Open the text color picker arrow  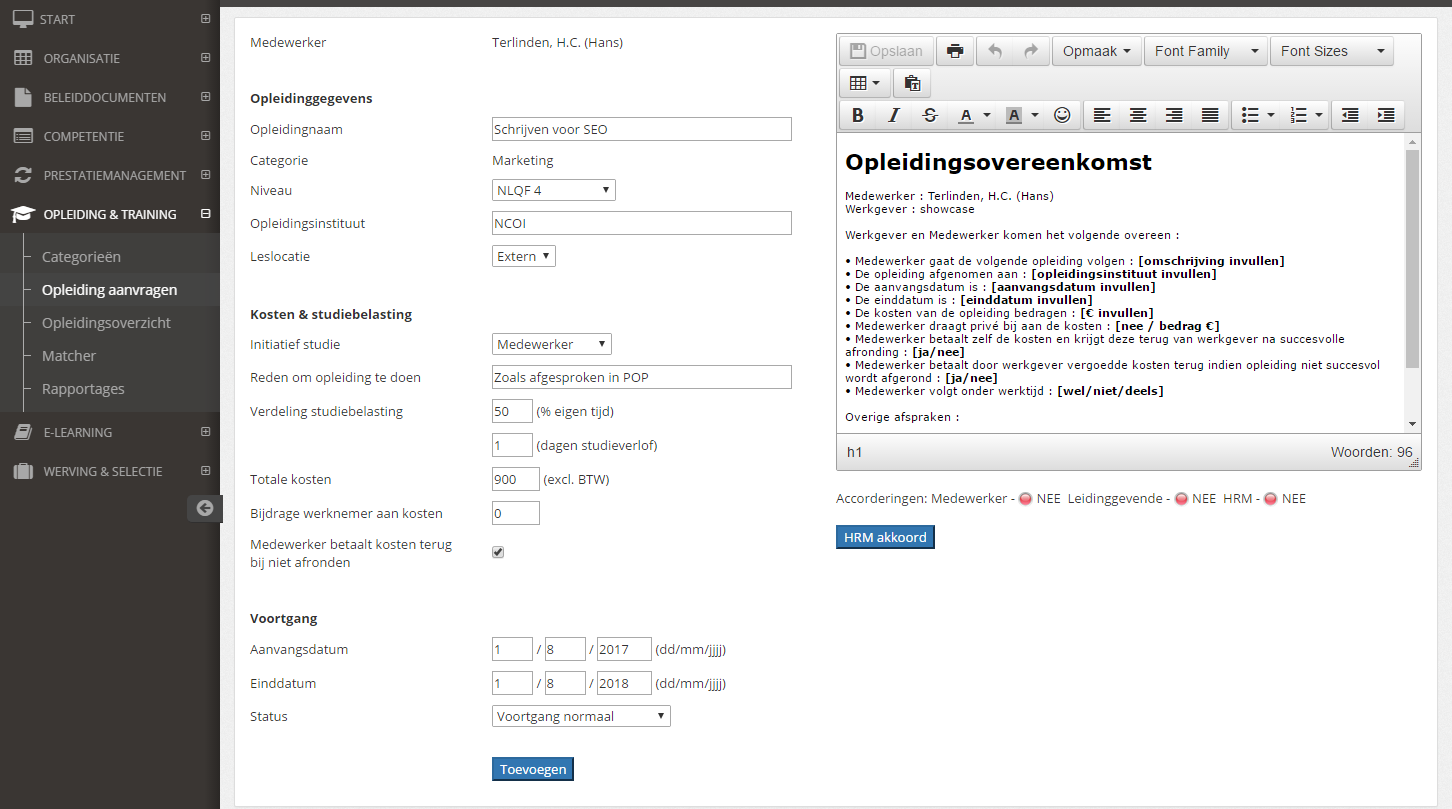tap(987, 115)
